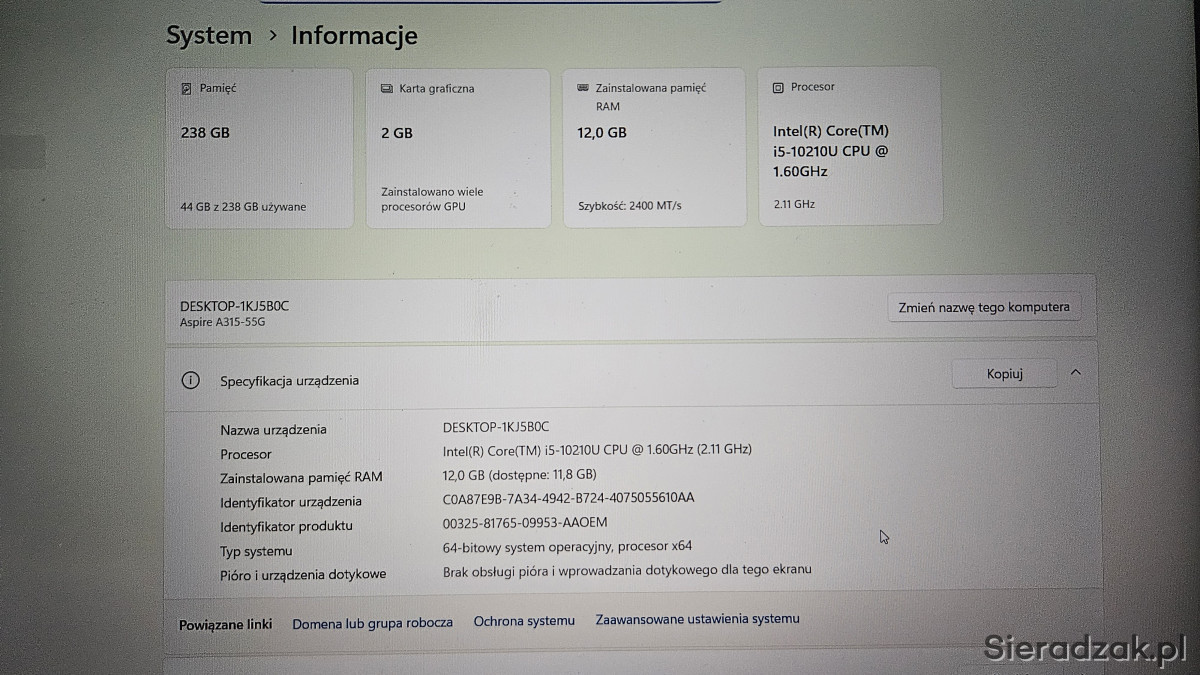Image resolution: width=1200 pixels, height=675 pixels.
Task: Select the Brak obsługi pióra i wprowadzania dotykowego text
Action: pos(627,570)
